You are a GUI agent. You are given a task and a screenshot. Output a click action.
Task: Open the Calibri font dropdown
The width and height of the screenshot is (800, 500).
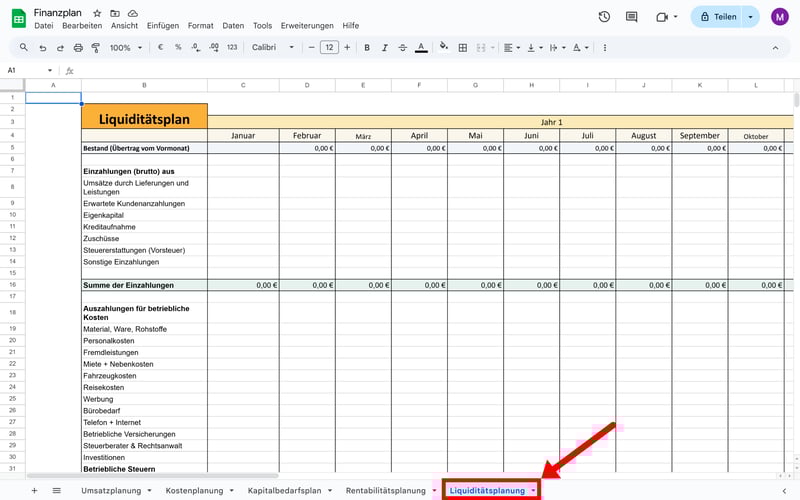coord(273,47)
